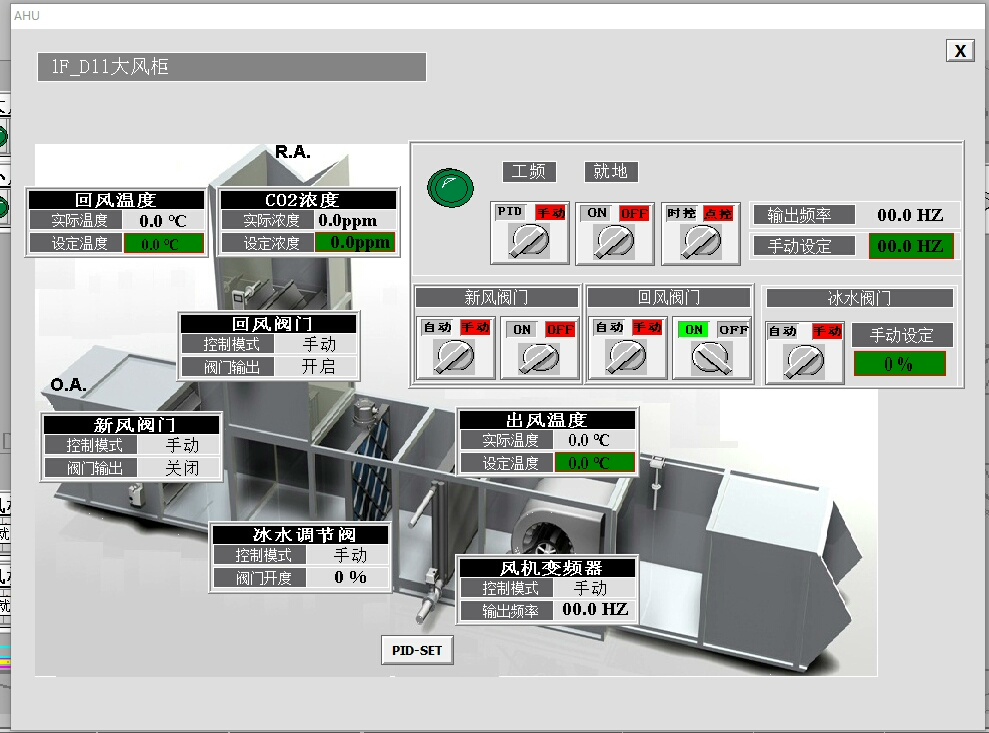Turn the PID/手动 selector switch knob

coord(530,241)
